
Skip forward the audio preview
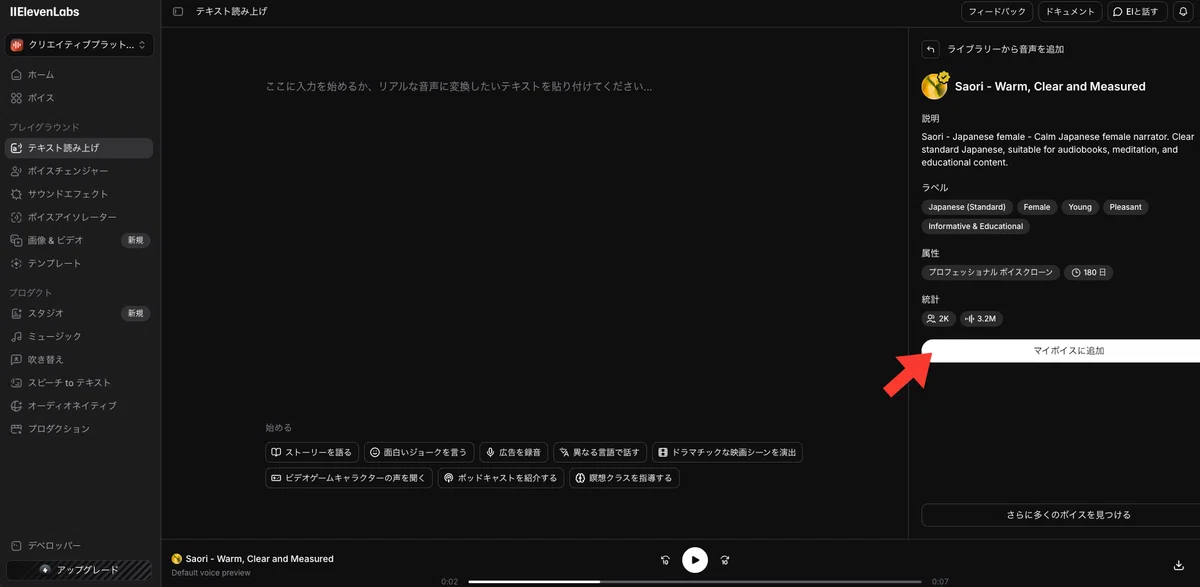tap(725, 560)
